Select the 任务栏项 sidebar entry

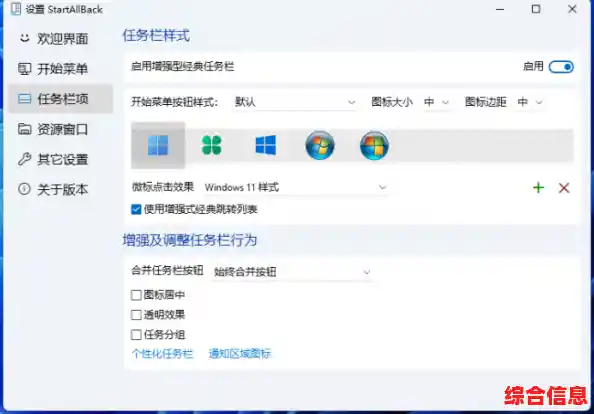click(61, 99)
